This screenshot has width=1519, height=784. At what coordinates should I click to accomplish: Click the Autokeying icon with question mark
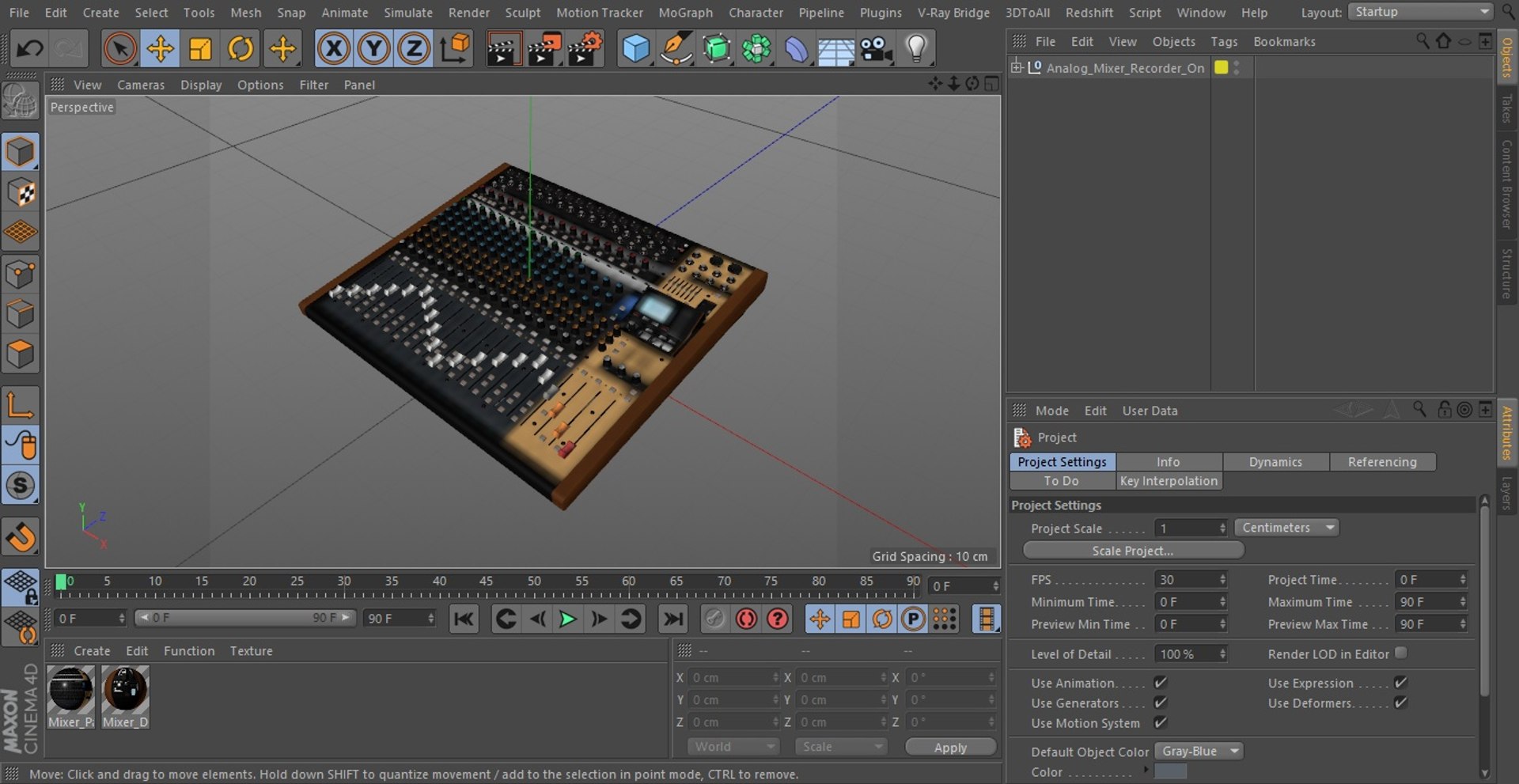coord(778,619)
